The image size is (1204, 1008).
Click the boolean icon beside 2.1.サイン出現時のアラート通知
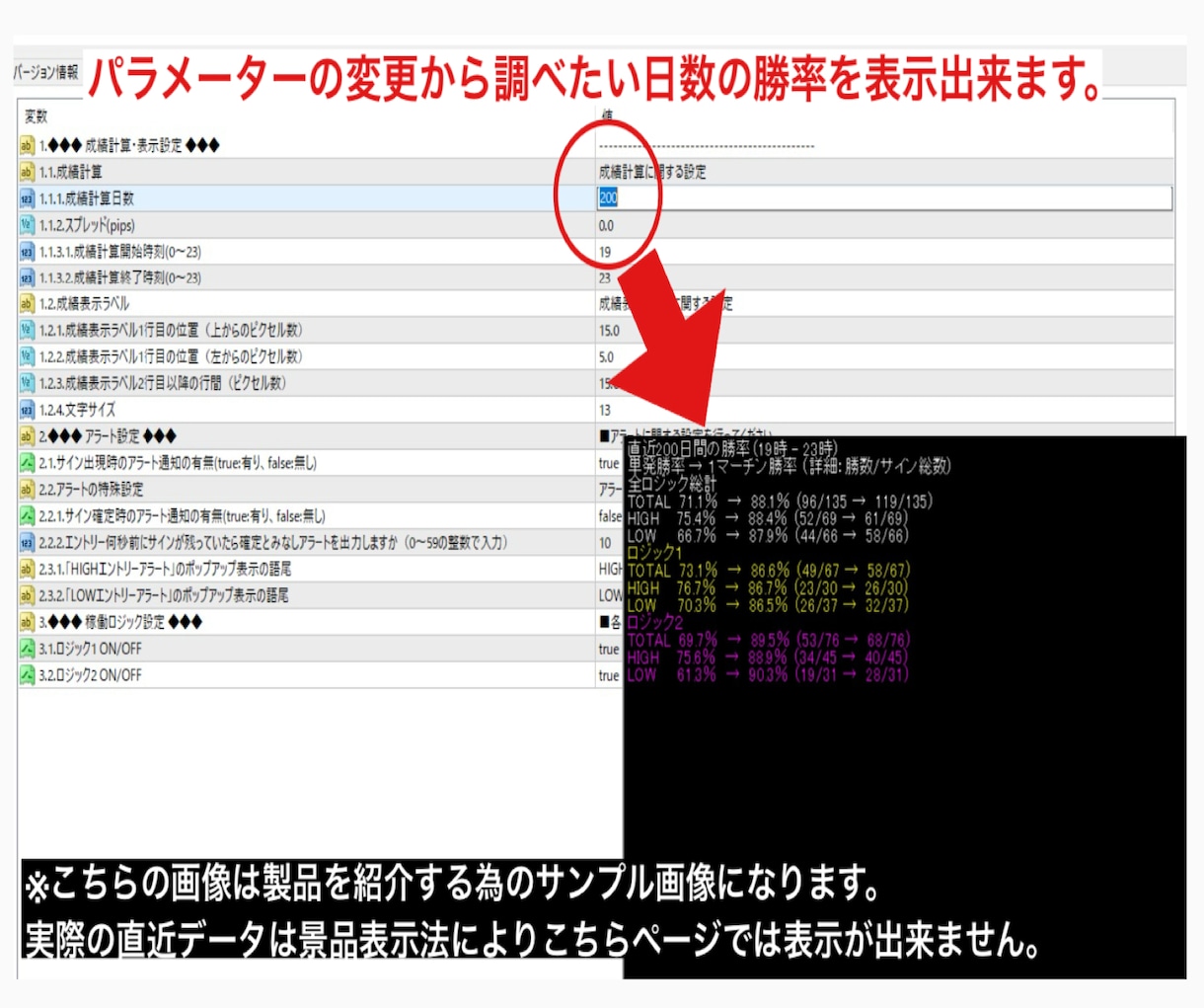27,462
